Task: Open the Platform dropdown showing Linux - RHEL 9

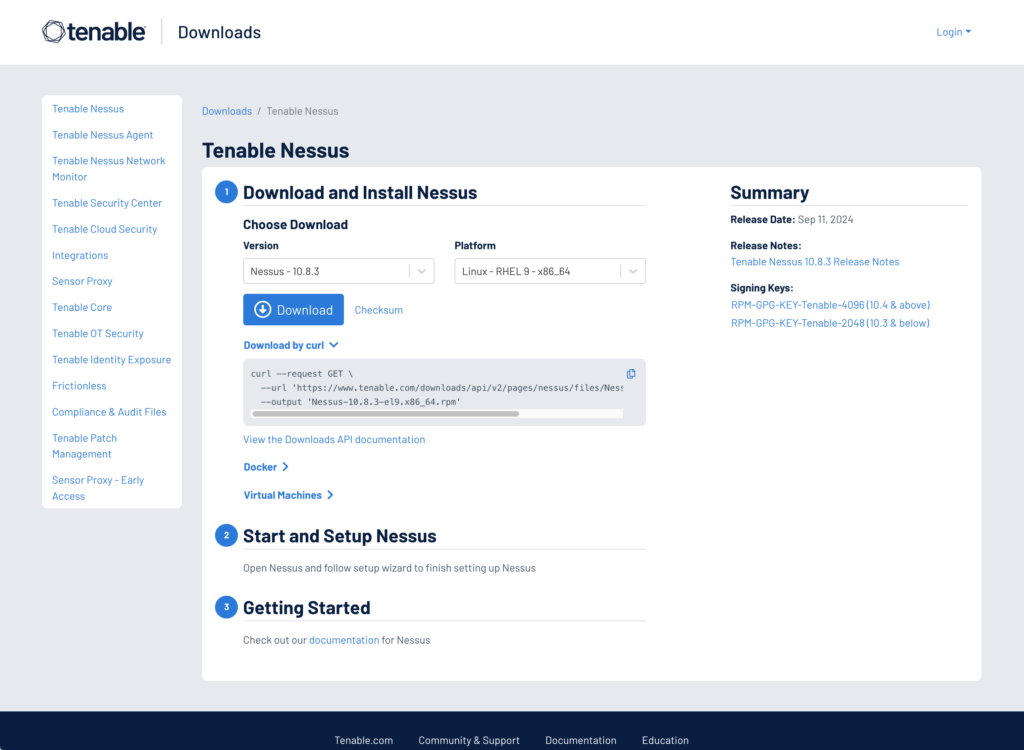Action: coord(550,271)
